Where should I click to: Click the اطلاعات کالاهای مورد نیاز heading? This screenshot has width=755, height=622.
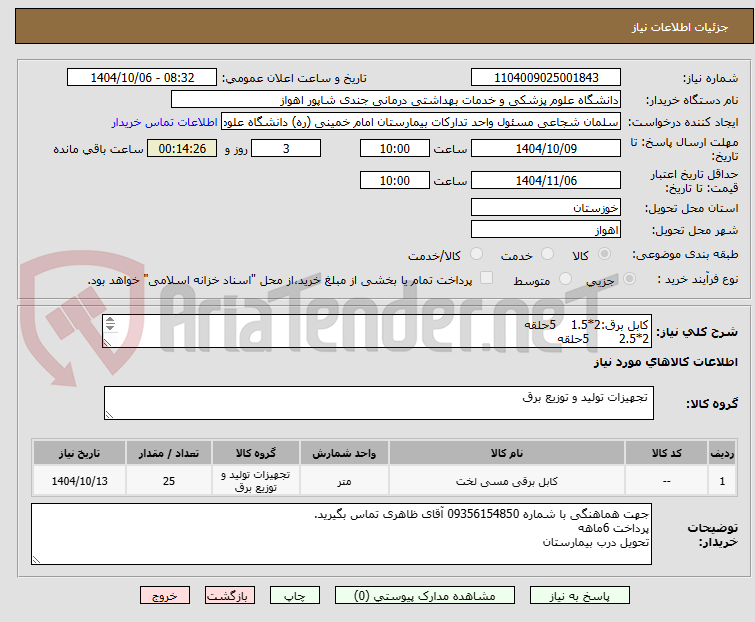pos(665,362)
